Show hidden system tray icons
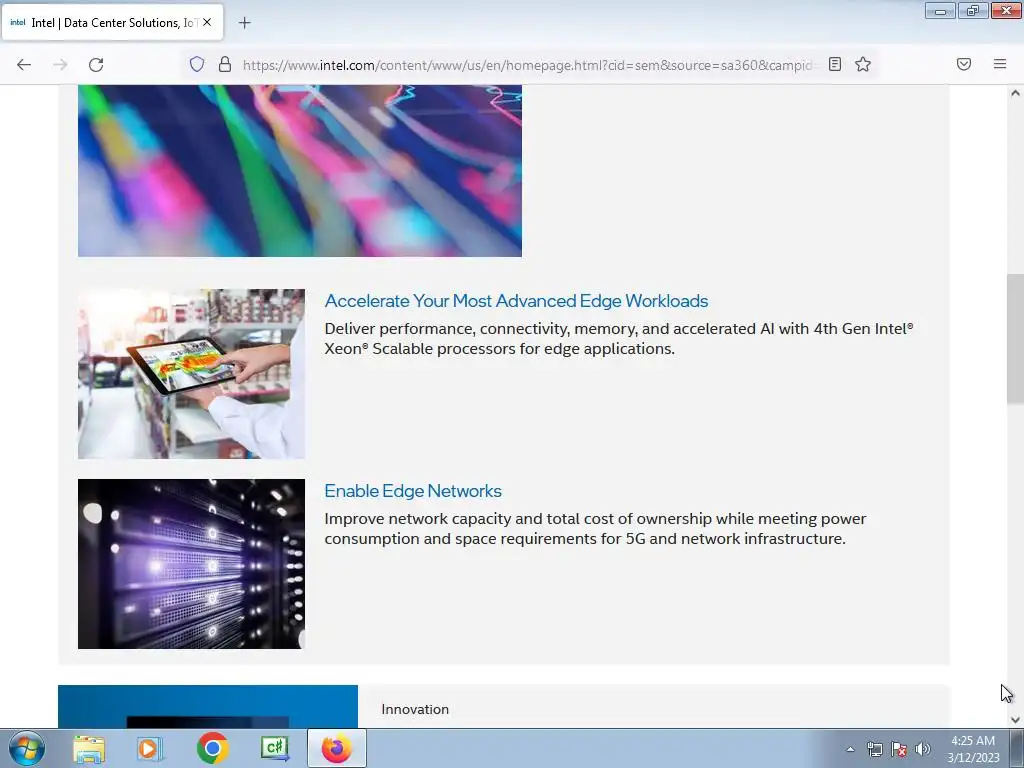This screenshot has height=768, width=1024. 850,749
